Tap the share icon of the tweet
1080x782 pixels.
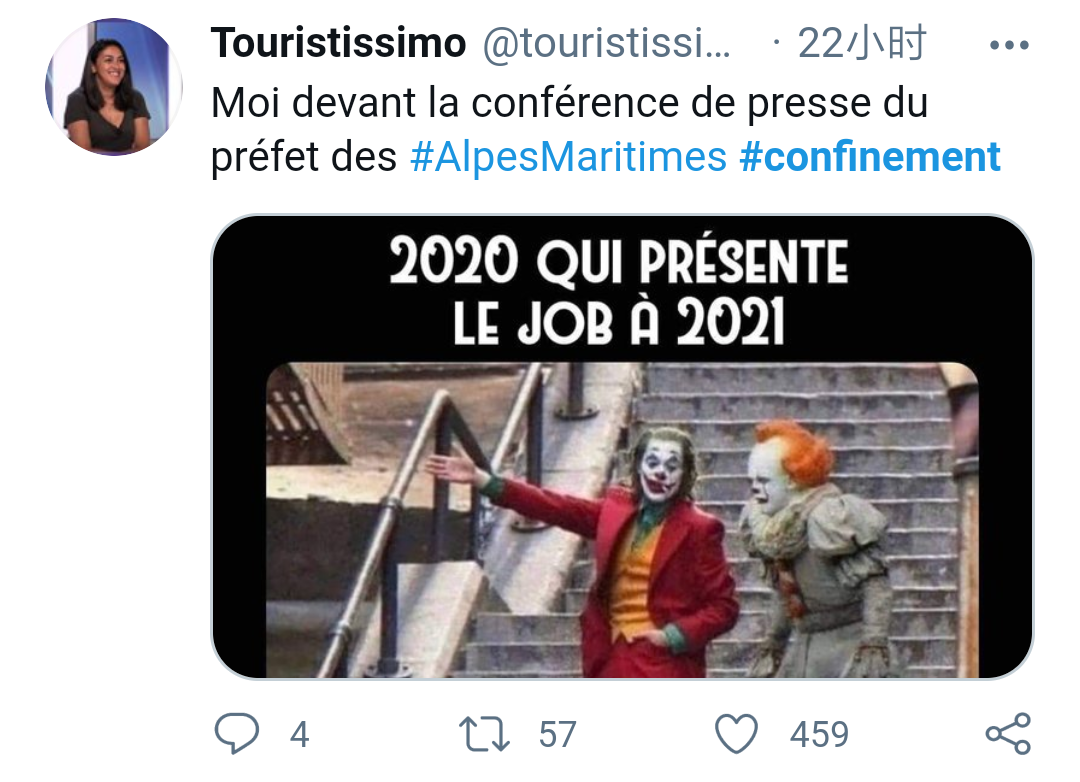pos(1008,734)
